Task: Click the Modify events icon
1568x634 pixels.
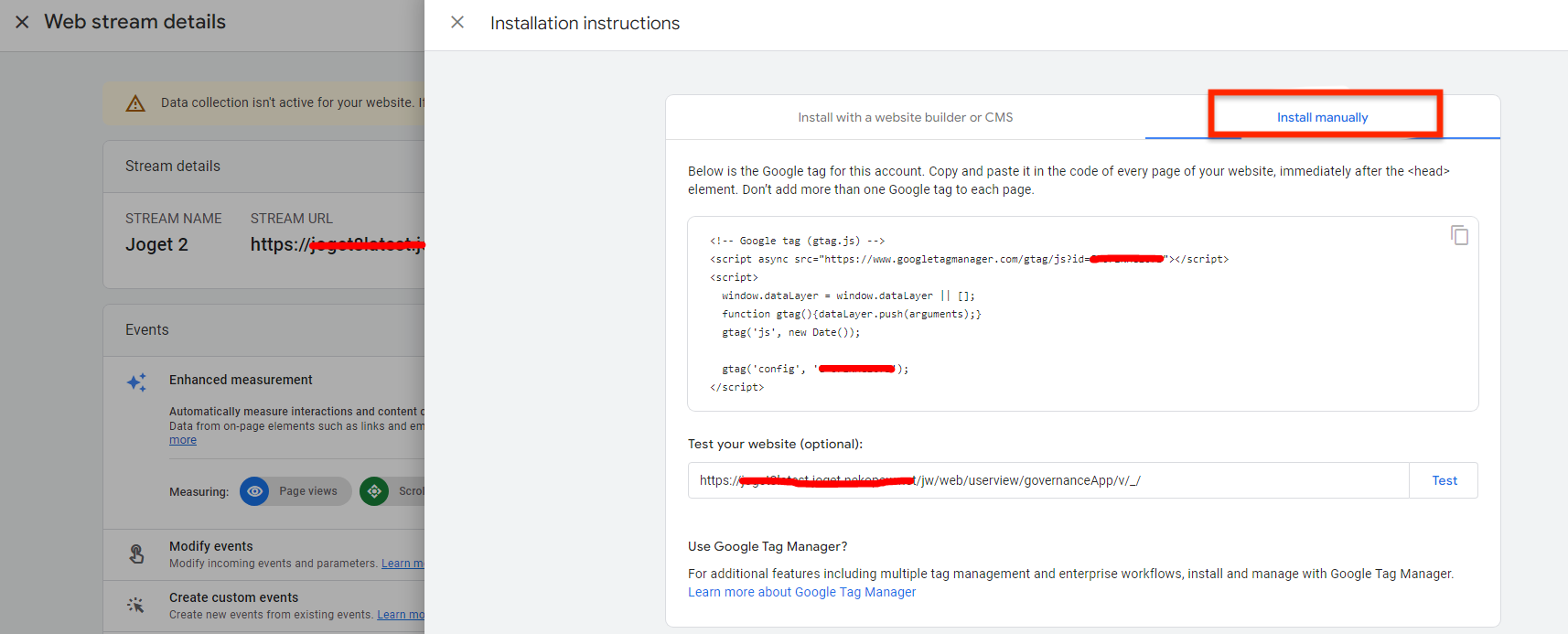Action: point(136,553)
